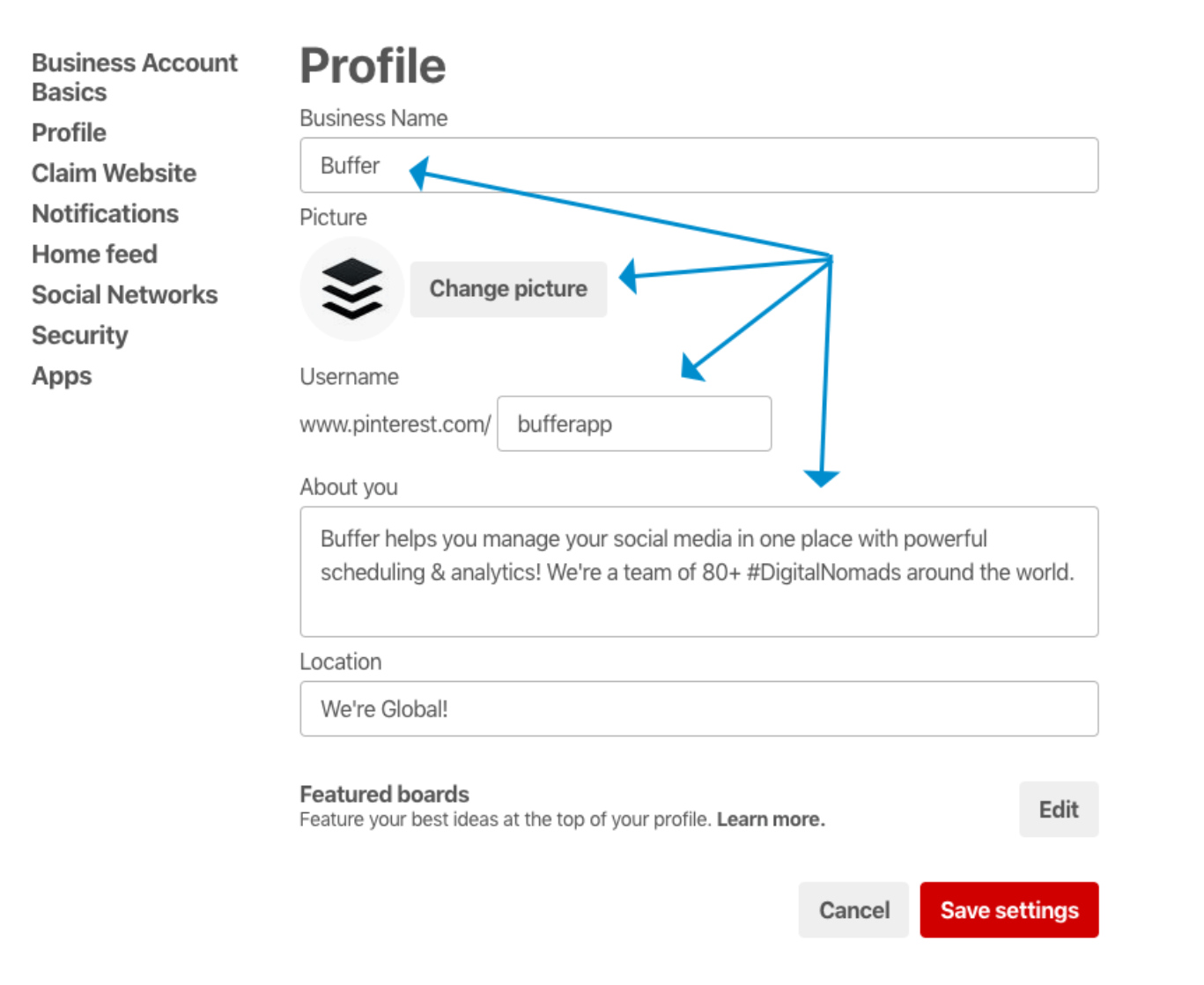
Task: Click the Location field saying We're Global!
Action: (x=698, y=708)
